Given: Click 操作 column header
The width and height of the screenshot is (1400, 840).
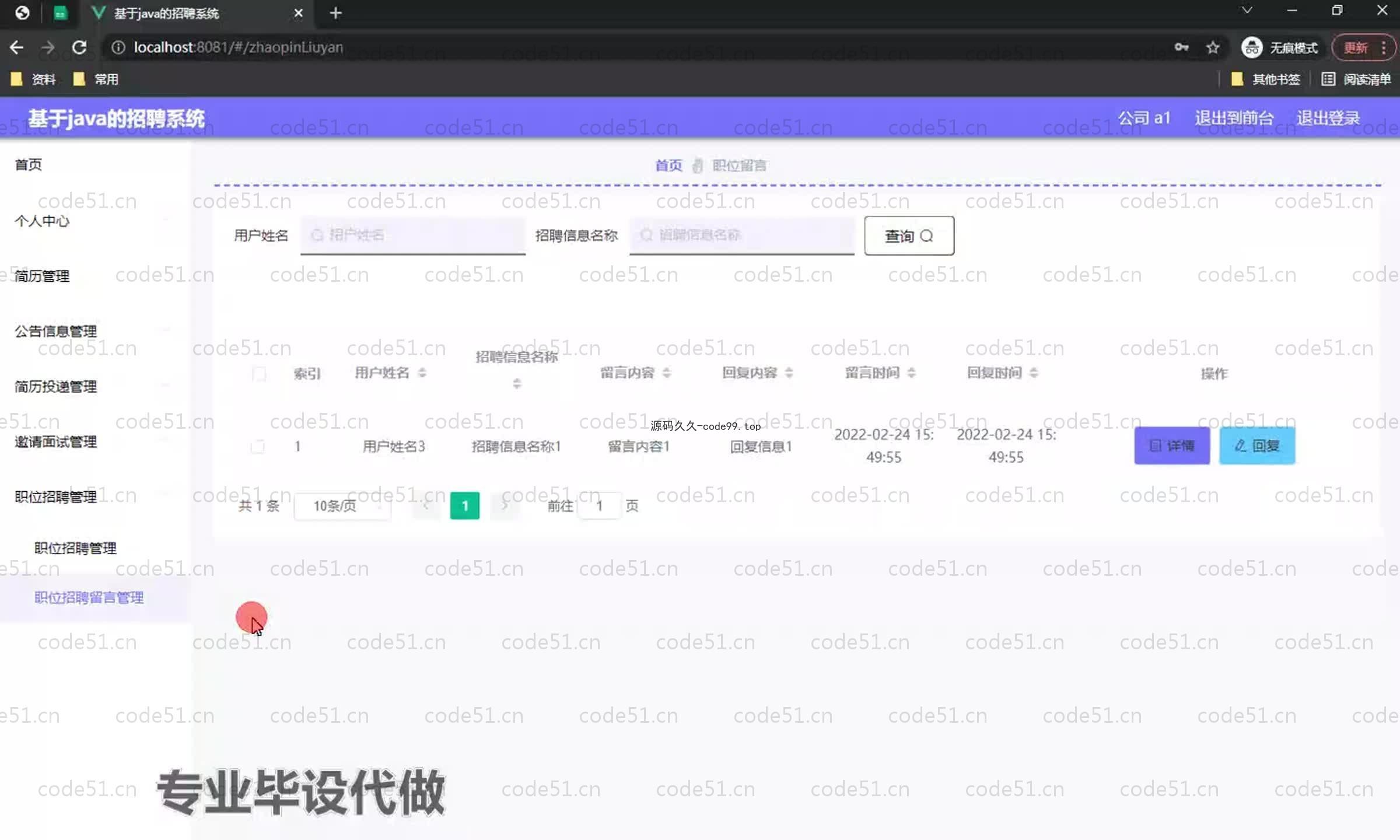Looking at the screenshot, I should pyautogui.click(x=1214, y=373).
